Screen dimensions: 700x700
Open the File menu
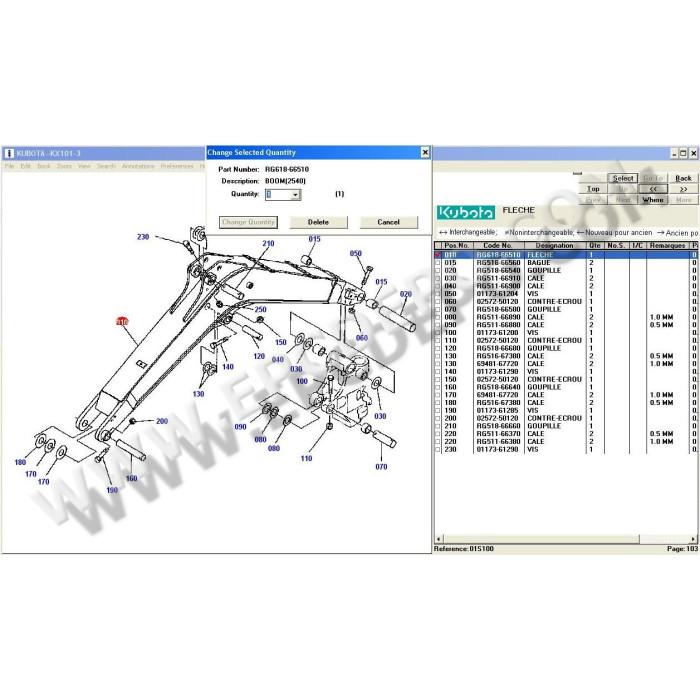tap(9, 166)
